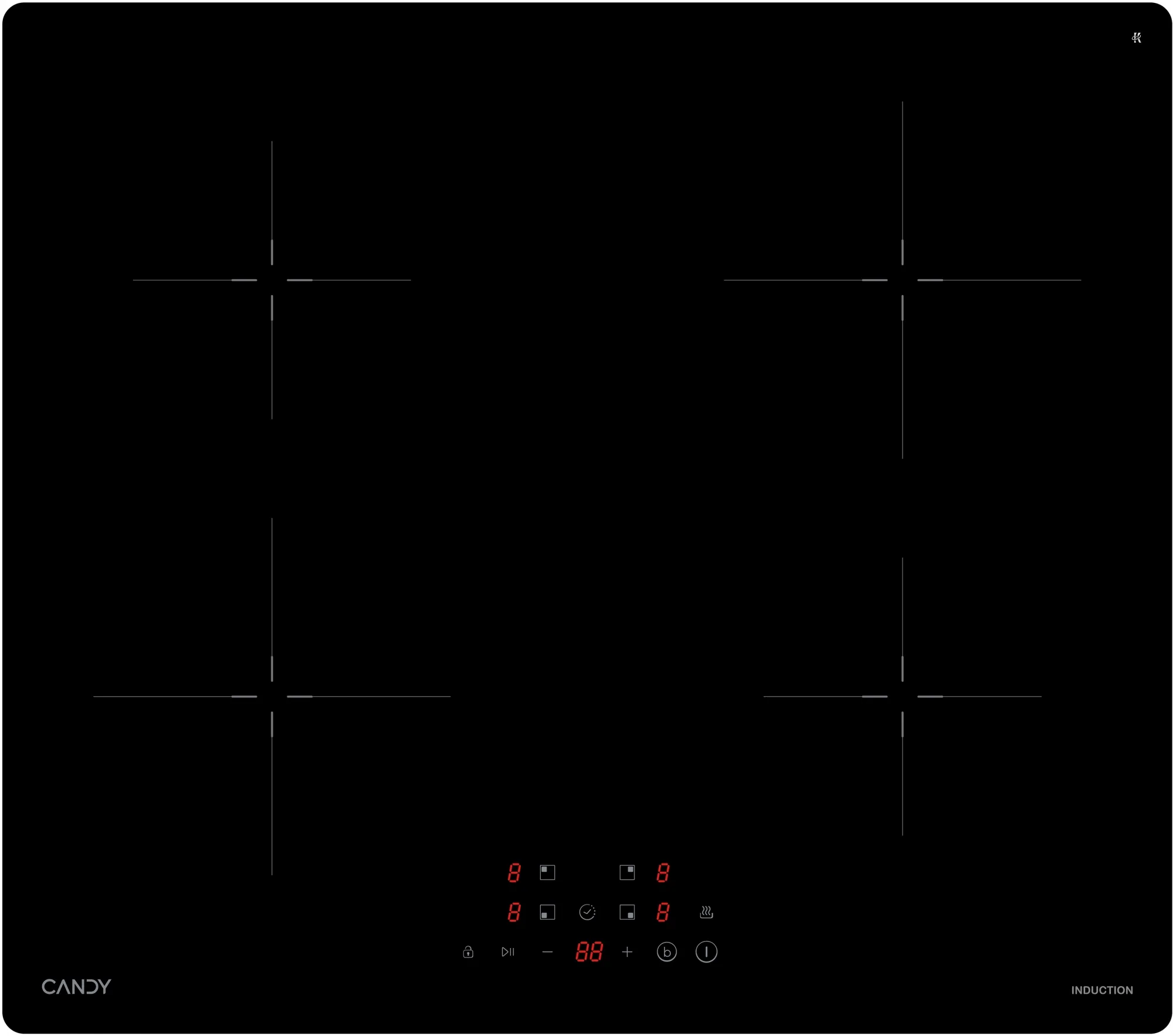The height and width of the screenshot is (1036, 1173).
Task: Touch the center of the rear-left cooking zone
Action: click(x=272, y=280)
